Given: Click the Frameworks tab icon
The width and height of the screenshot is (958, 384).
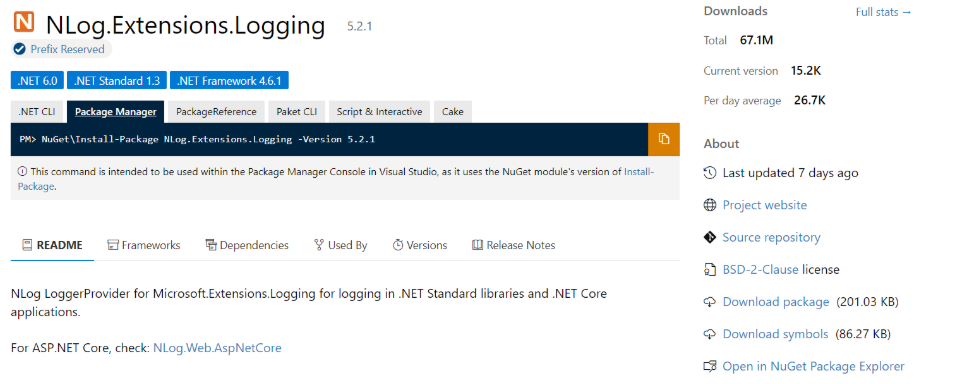Looking at the screenshot, I should (112, 245).
